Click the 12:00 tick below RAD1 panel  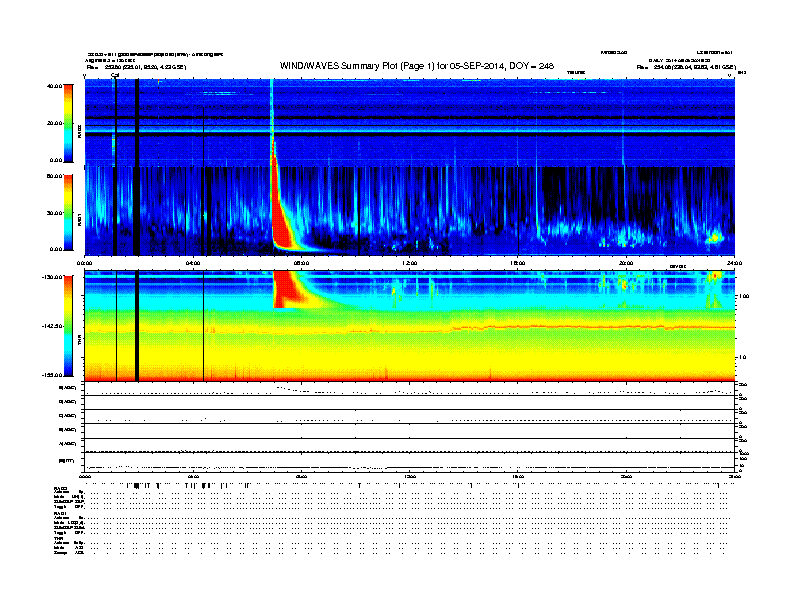[410, 263]
